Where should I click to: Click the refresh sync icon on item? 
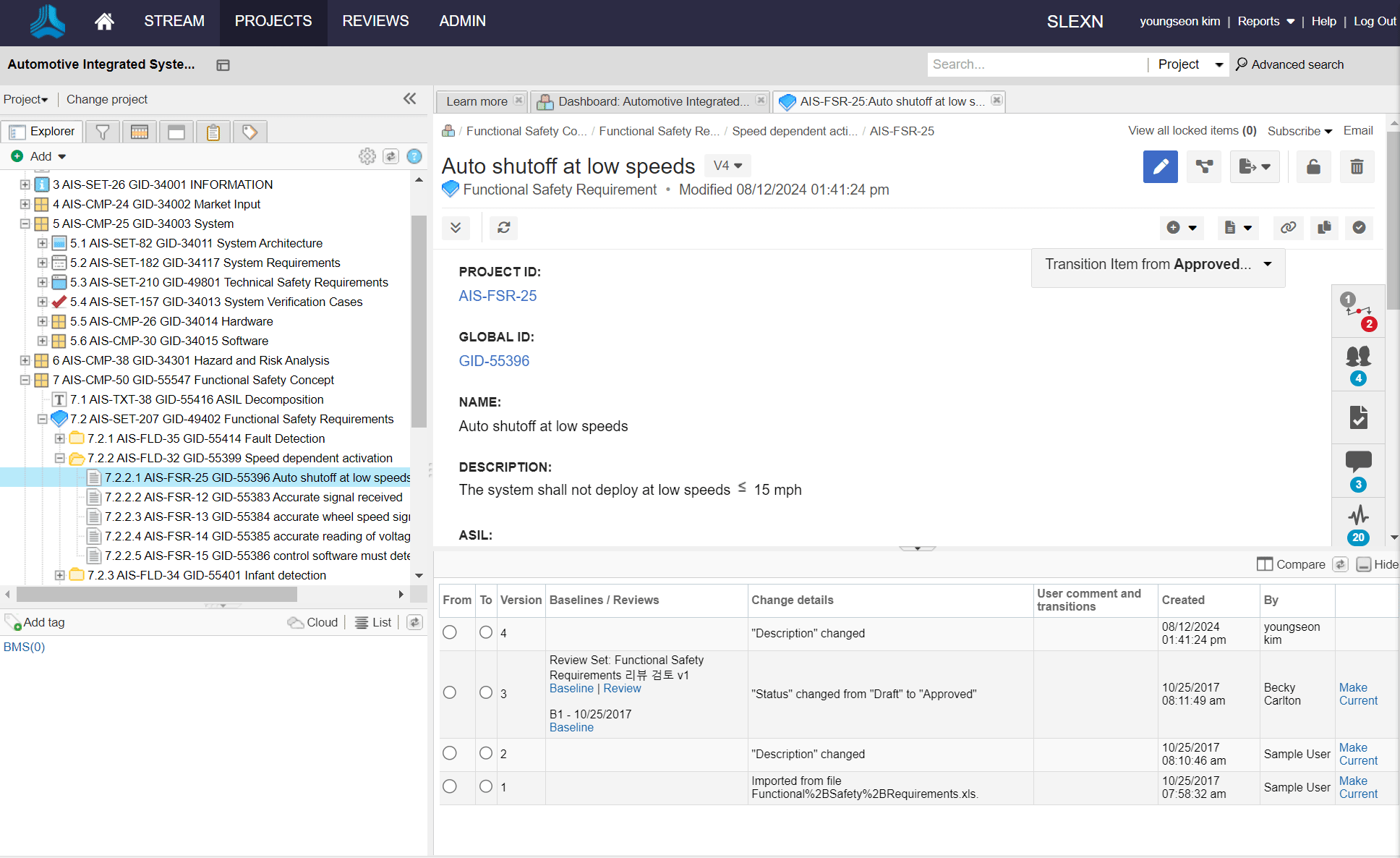[505, 228]
